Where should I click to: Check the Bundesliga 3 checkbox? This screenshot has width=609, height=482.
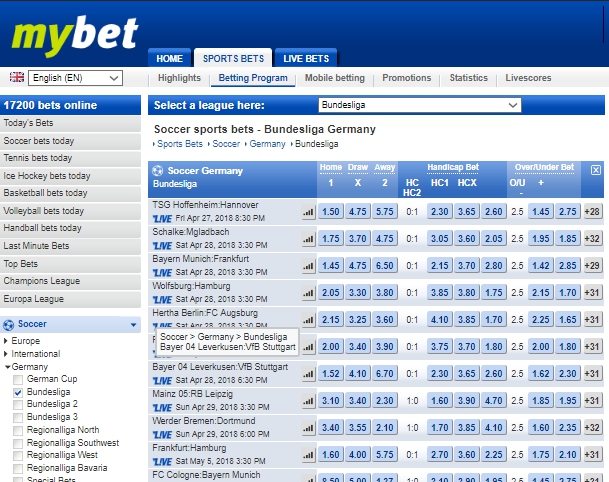(18, 418)
